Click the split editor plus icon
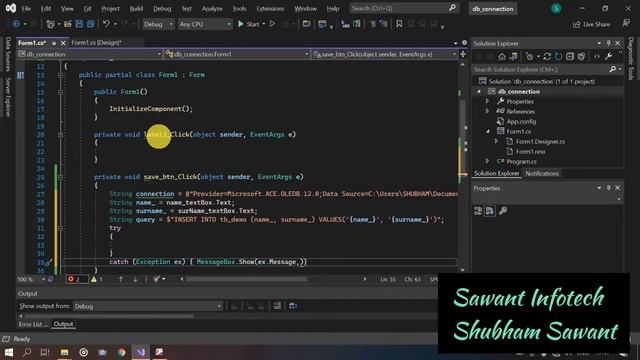Screen dimensions: 640x360 click(x=463, y=54)
